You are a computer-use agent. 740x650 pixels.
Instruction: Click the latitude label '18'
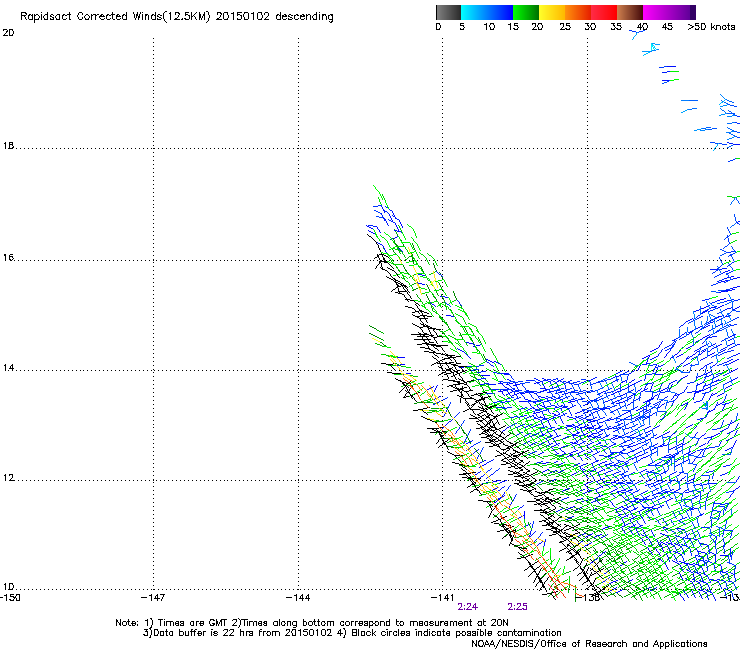click(8, 146)
